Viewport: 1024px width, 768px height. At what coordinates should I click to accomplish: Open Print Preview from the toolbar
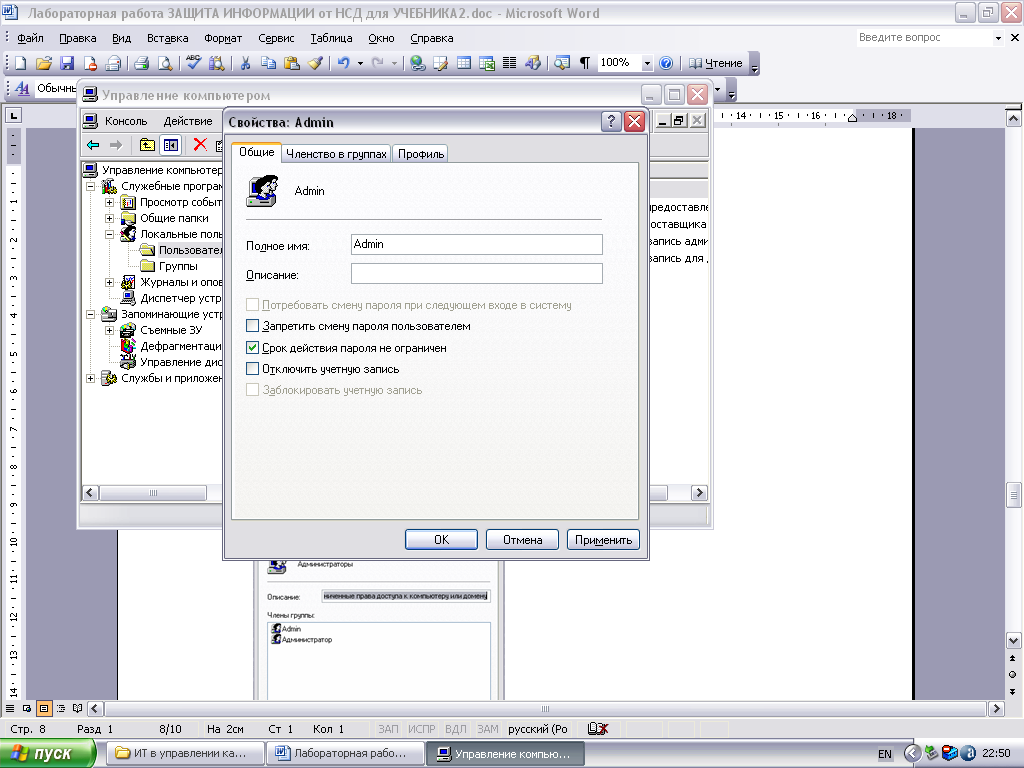(x=165, y=63)
